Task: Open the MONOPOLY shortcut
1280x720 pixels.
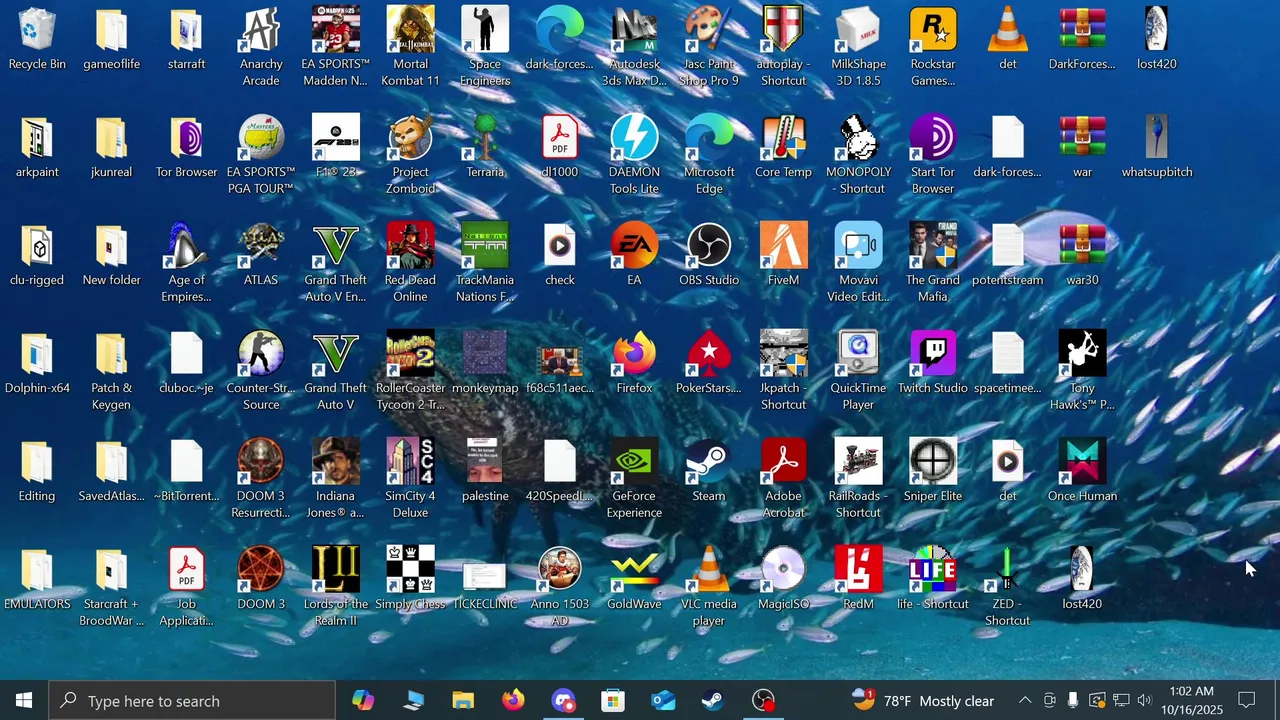Action: click(x=858, y=154)
